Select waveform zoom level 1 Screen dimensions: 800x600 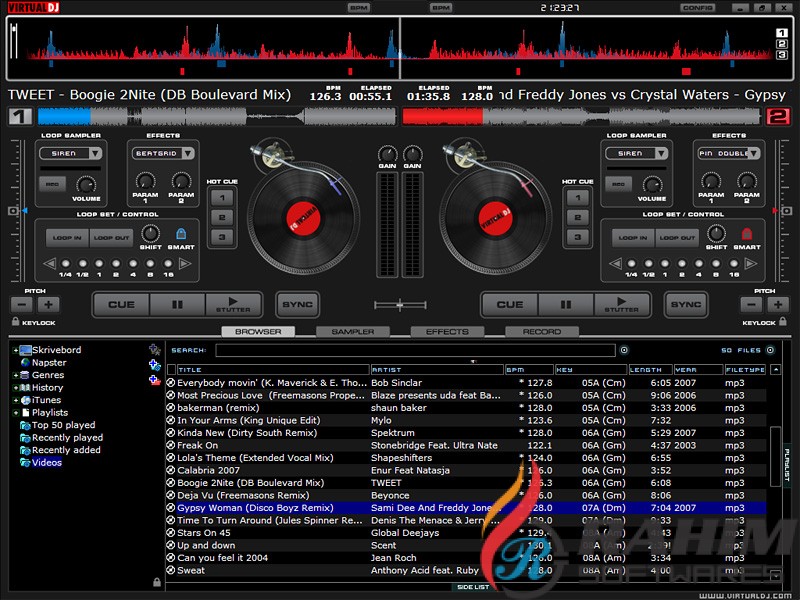point(782,33)
